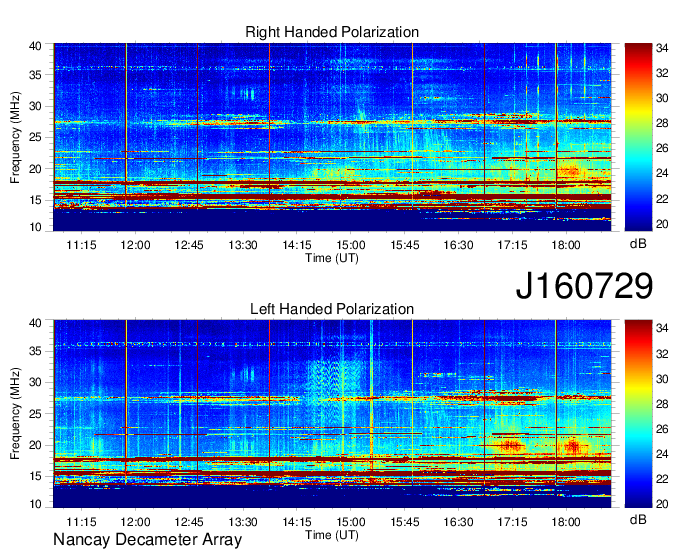Click the "18:00" time tick under top plot
This screenshot has height=552, width=680.
tap(566, 245)
